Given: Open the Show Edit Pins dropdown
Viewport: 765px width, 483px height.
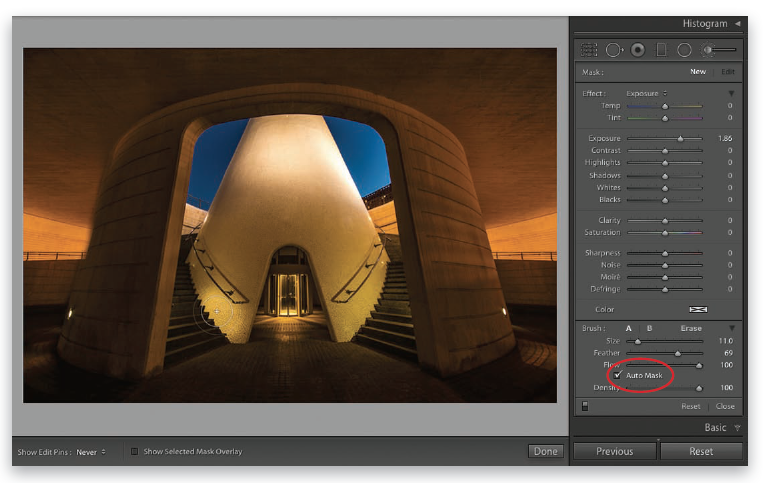Looking at the screenshot, I should [90, 452].
